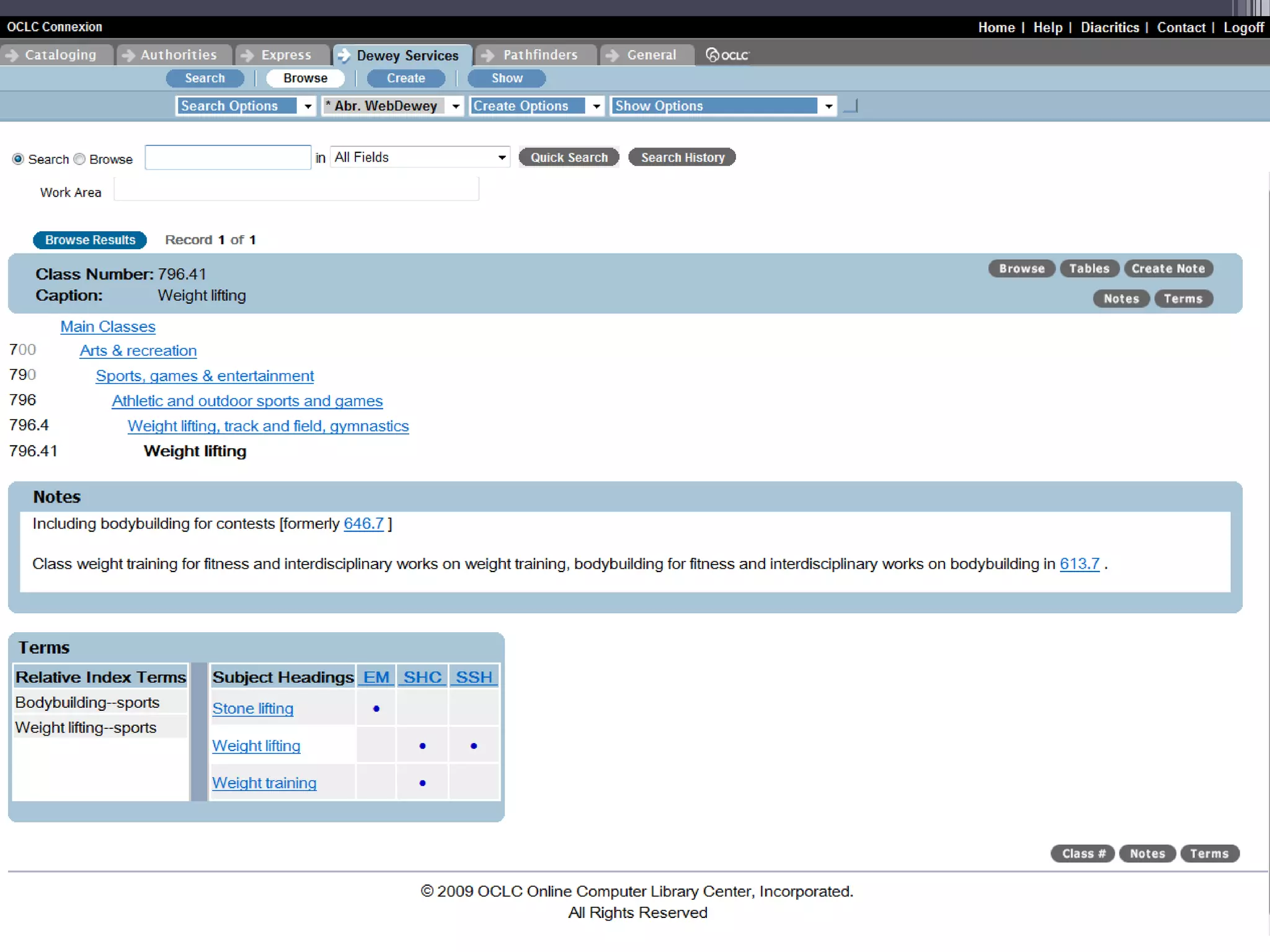Click the Cataloging tab arrow icon
The height and width of the screenshot is (952, 1270).
12,55
